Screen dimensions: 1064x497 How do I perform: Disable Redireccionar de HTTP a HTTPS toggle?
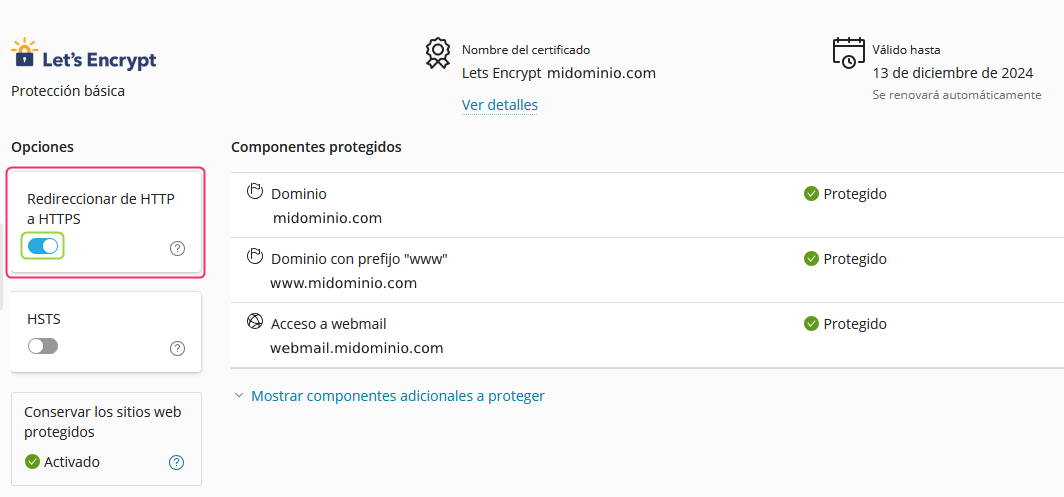43,246
